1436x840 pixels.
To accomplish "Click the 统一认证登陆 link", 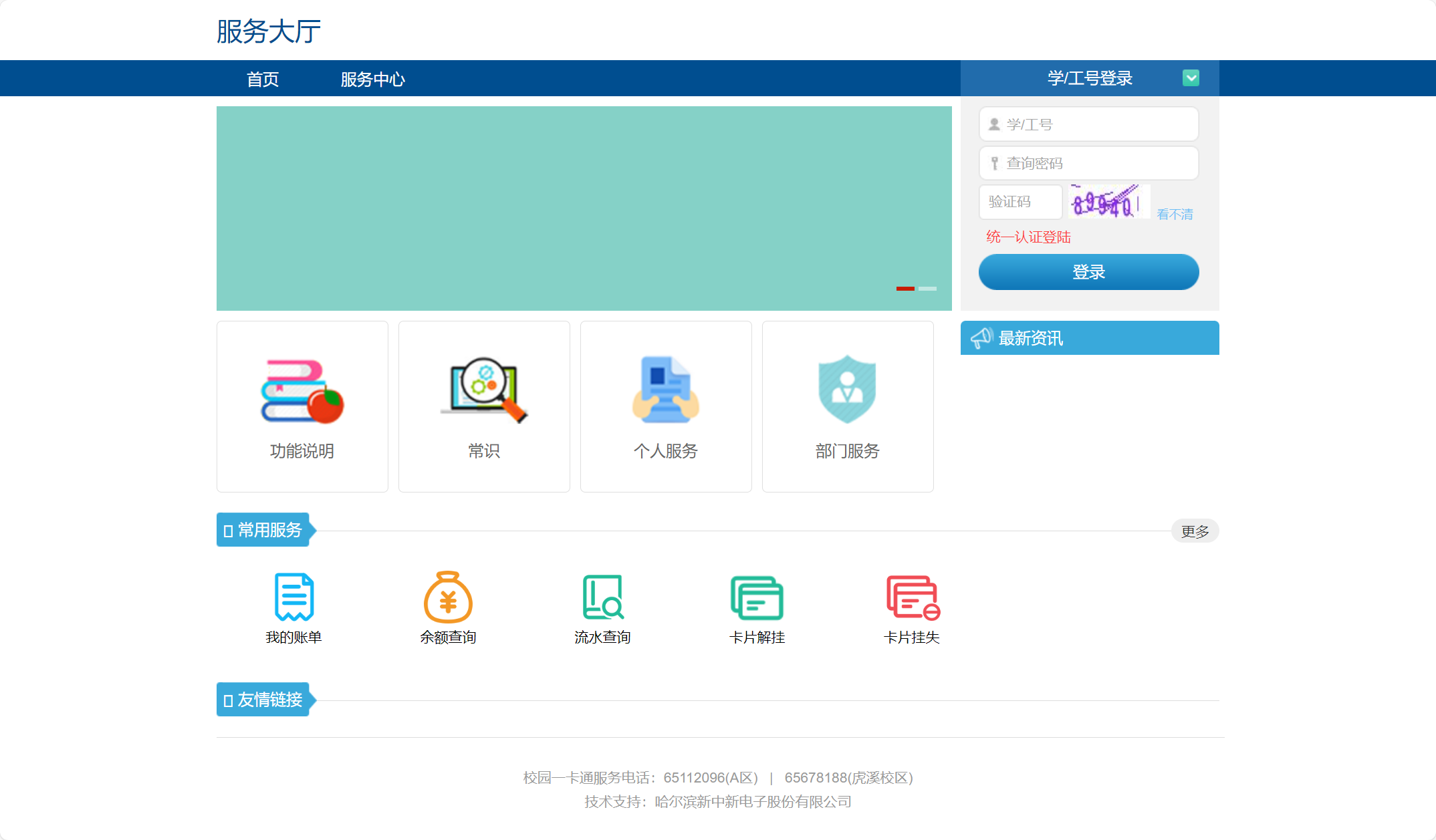I will [x=1028, y=237].
